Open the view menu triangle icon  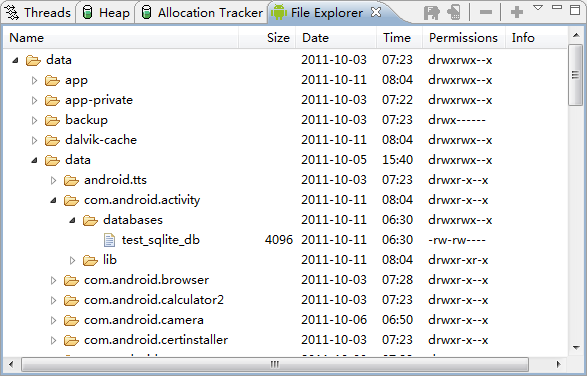click(x=538, y=8)
